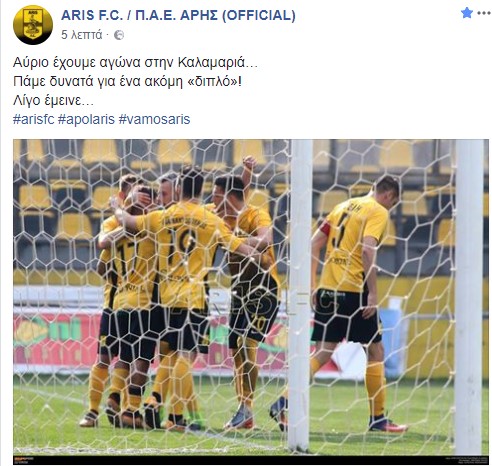The image size is (492, 466).
Task: Click the black credit strip under photo
Action: click(x=251, y=460)
